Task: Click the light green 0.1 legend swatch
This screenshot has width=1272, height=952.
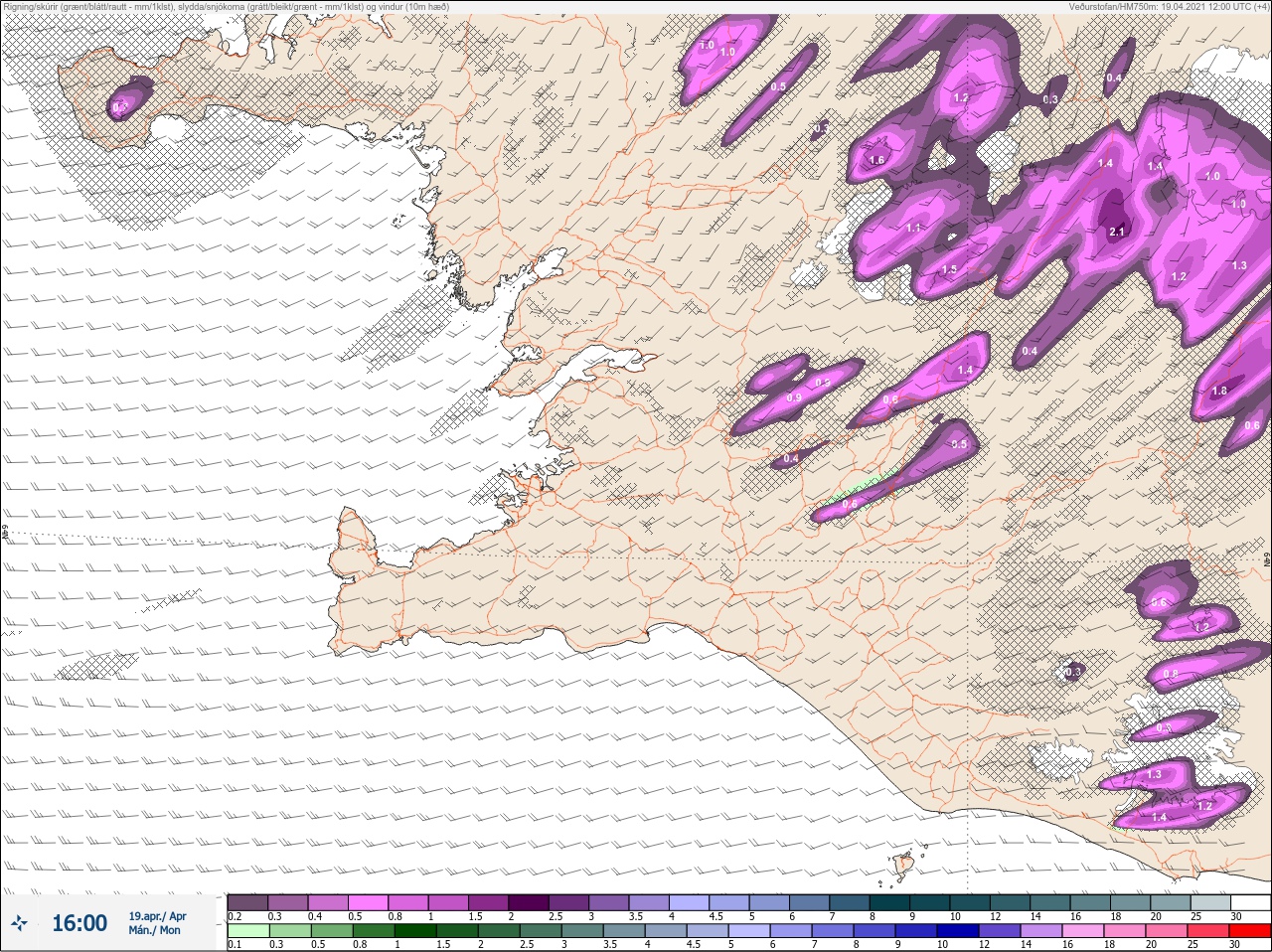Action: pyautogui.click(x=247, y=932)
